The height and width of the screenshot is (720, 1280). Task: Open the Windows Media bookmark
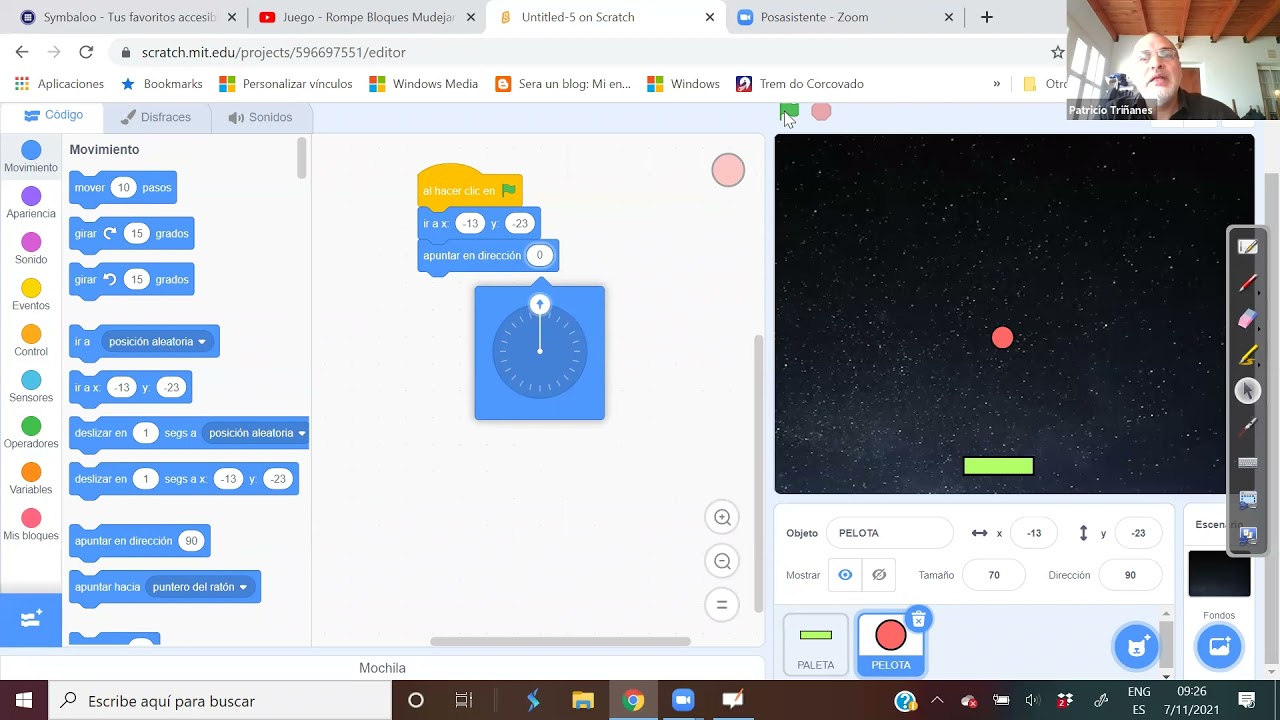pyautogui.click(x=424, y=84)
